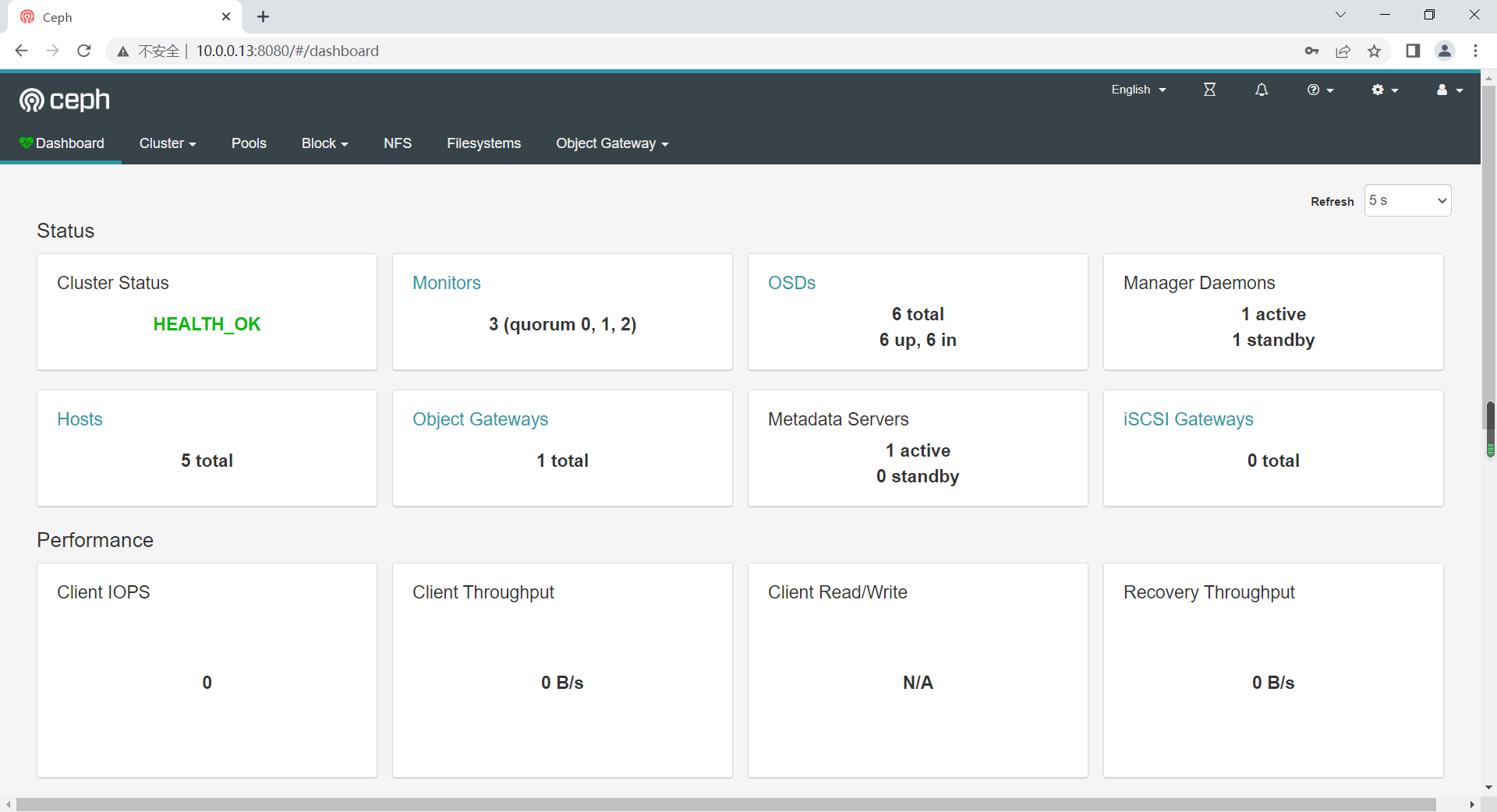Click the browser forward arrow
Image resolution: width=1497 pixels, height=812 pixels.
[52, 51]
